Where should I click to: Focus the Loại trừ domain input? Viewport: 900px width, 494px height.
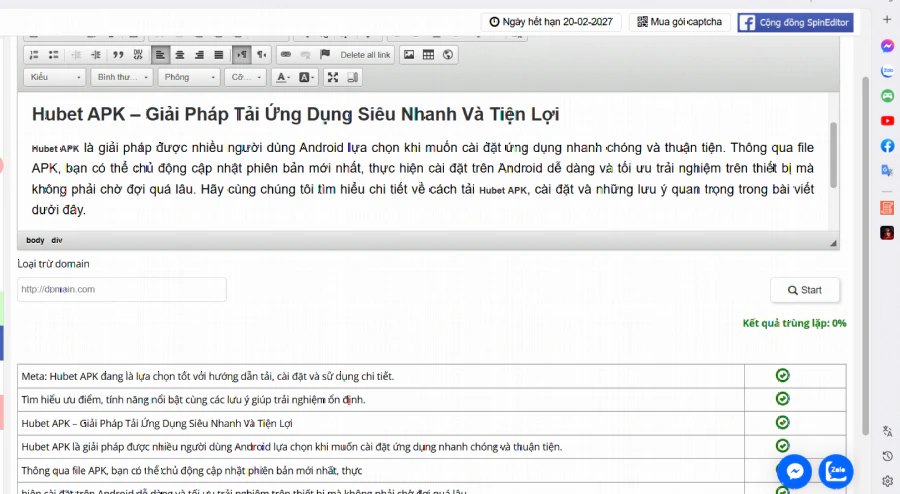point(122,289)
